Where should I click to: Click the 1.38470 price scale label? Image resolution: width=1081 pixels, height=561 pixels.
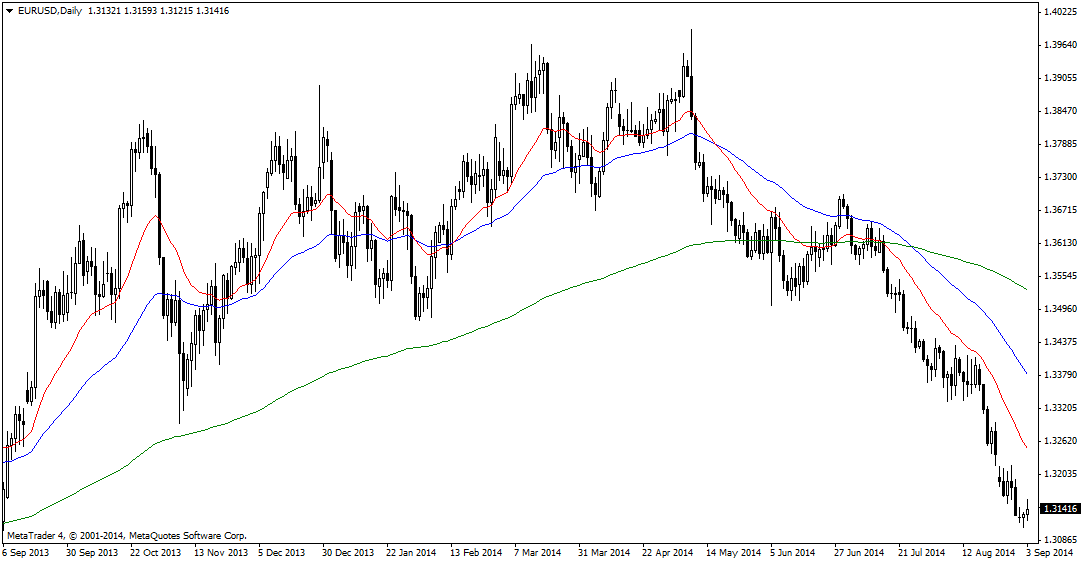(1060, 111)
